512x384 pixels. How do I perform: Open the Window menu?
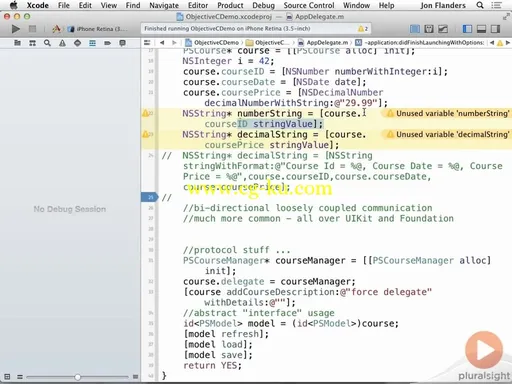point(356,5)
